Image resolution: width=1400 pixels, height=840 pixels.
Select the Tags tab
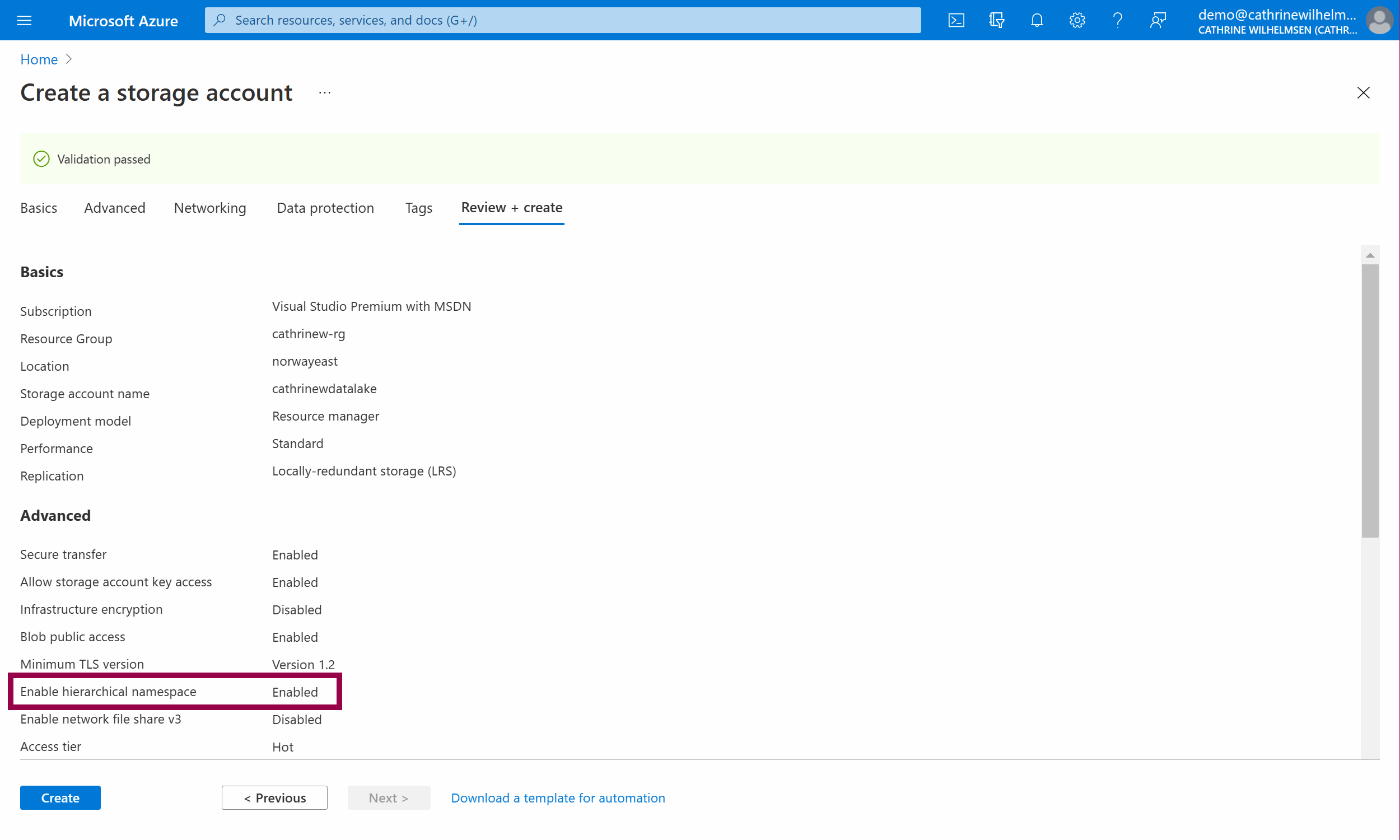418,208
